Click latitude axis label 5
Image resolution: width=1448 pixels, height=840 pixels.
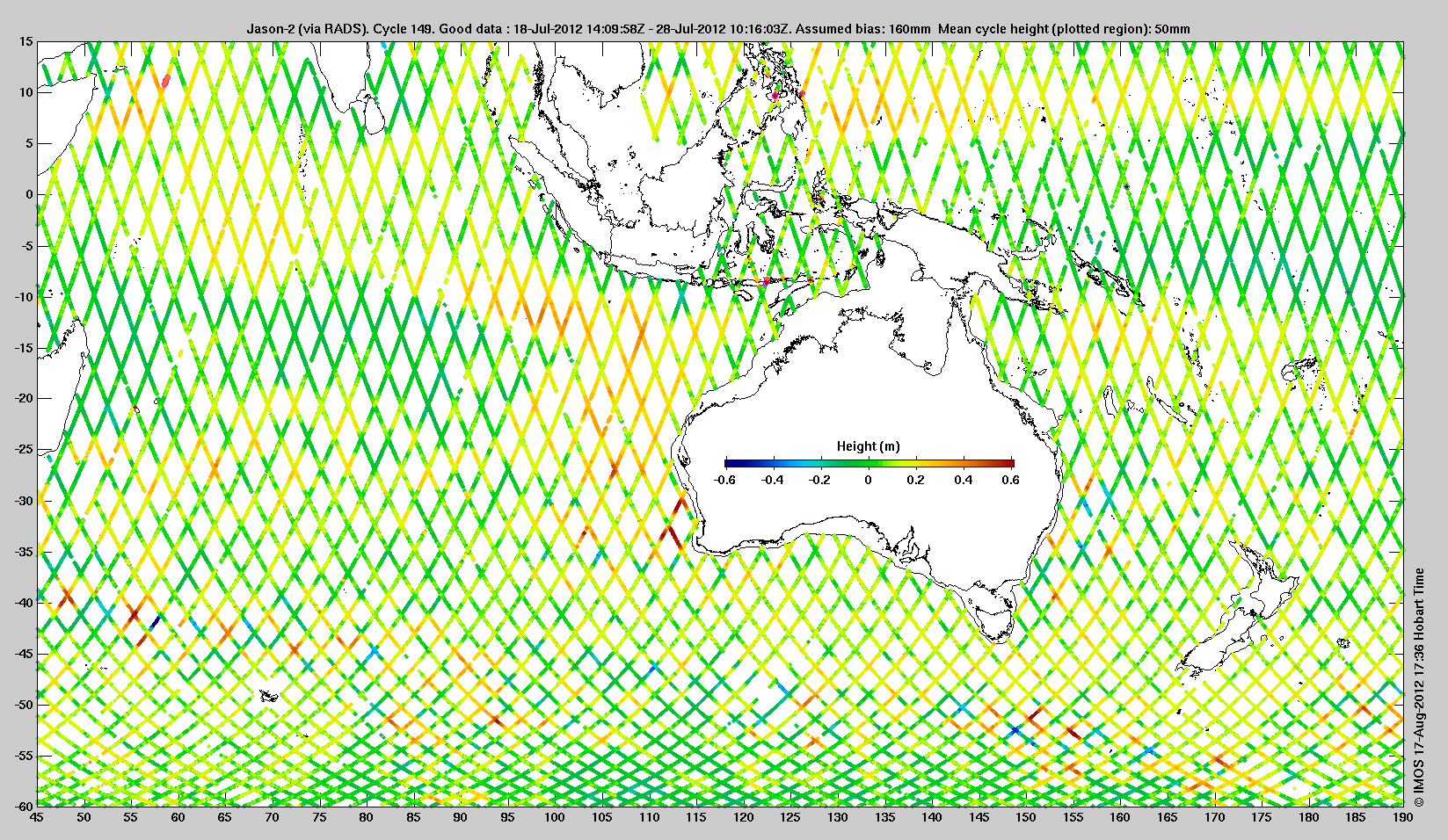pyautogui.click(x=29, y=143)
